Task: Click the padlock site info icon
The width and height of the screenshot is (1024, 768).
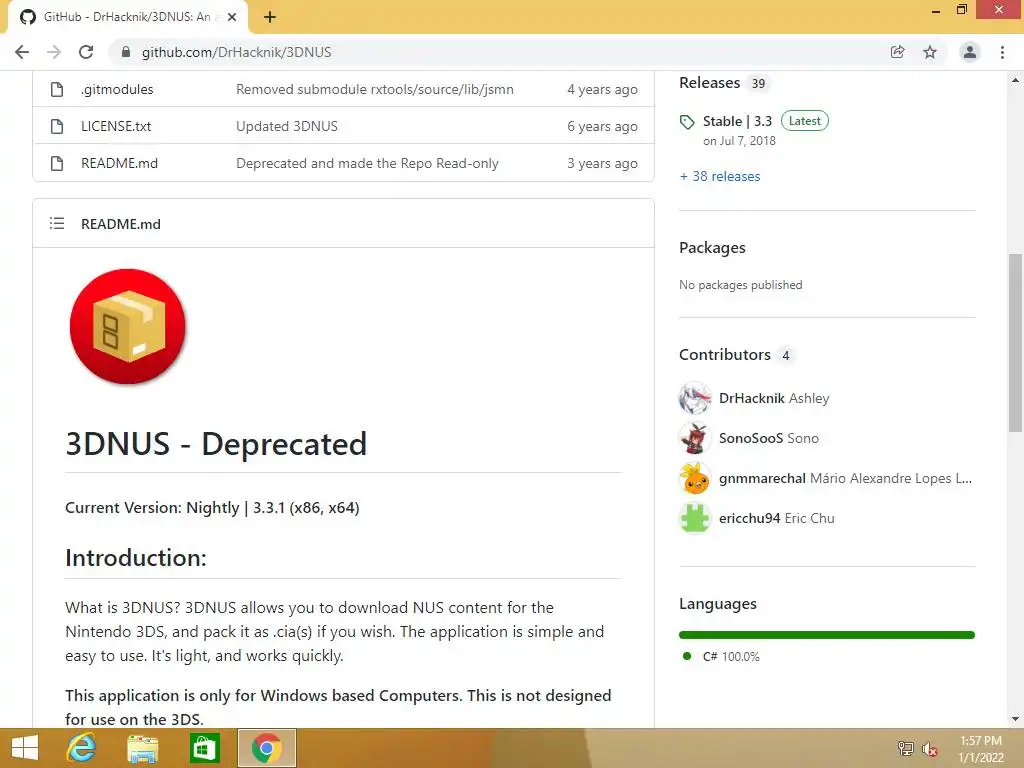Action: (x=126, y=52)
